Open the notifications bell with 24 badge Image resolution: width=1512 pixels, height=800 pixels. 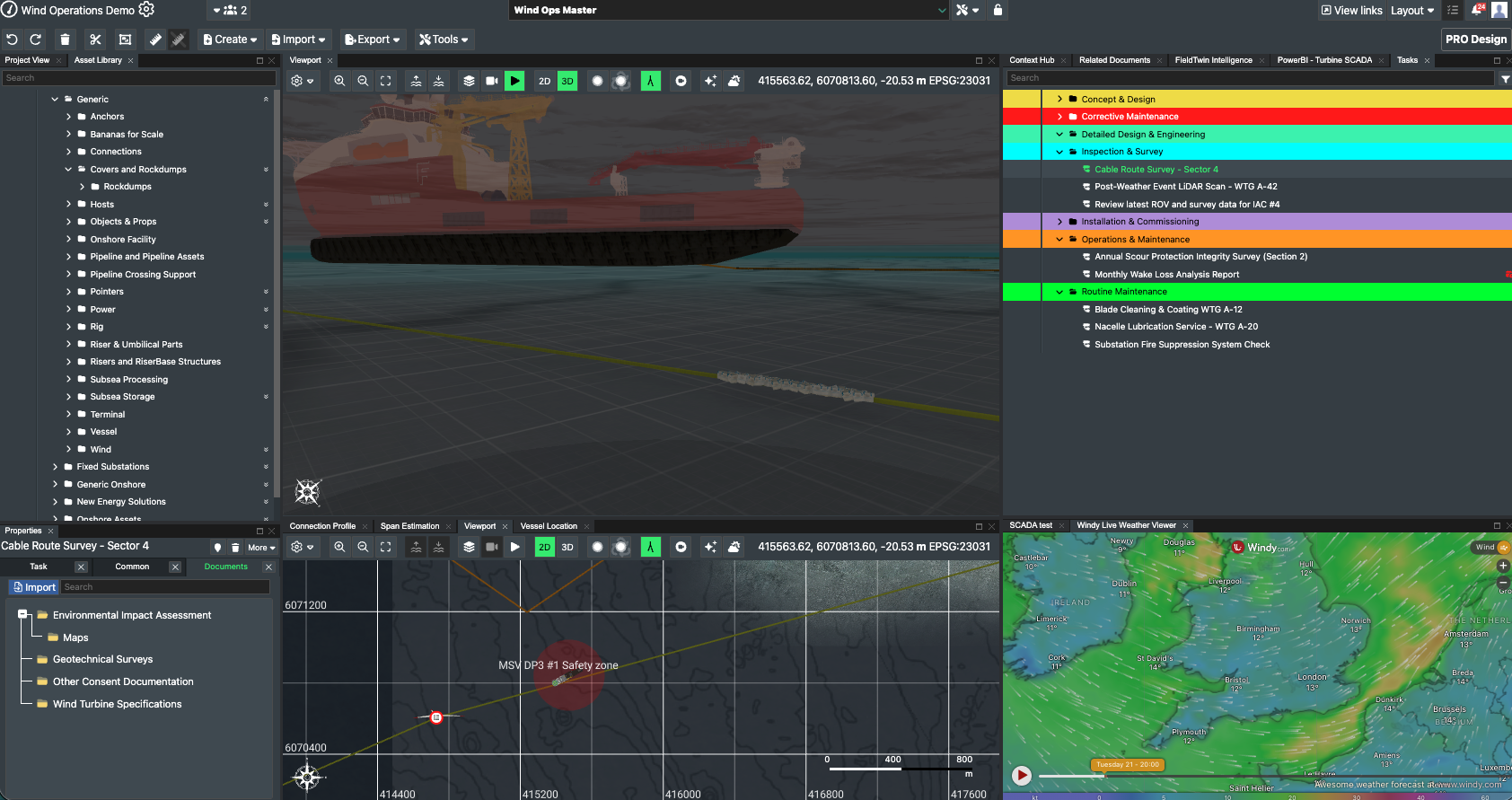[1477, 10]
